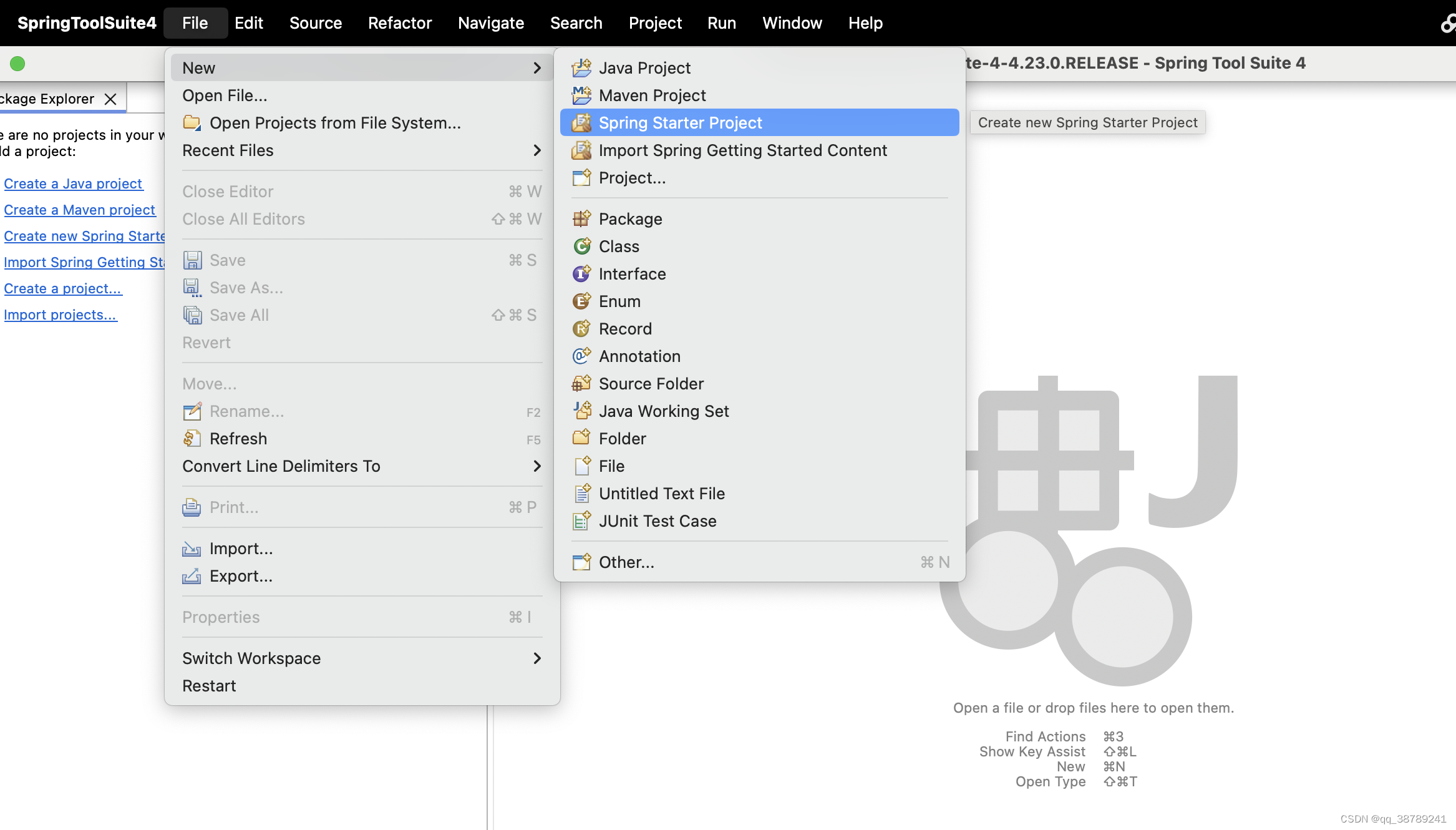This screenshot has width=1456, height=830.
Task: Select the Package Explorer tab
Action: (47, 99)
